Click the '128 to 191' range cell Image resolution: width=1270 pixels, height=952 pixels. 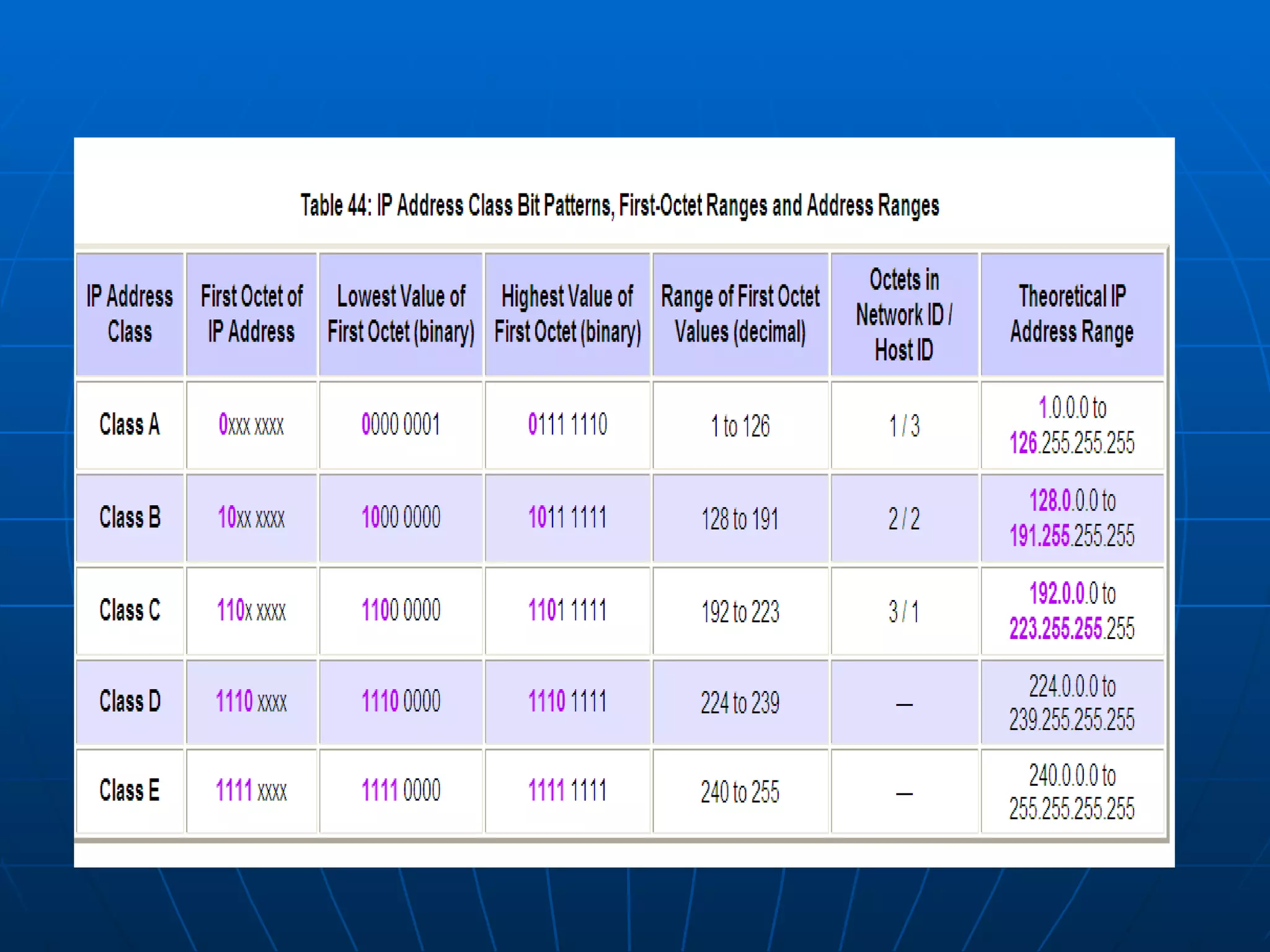pyautogui.click(x=740, y=519)
